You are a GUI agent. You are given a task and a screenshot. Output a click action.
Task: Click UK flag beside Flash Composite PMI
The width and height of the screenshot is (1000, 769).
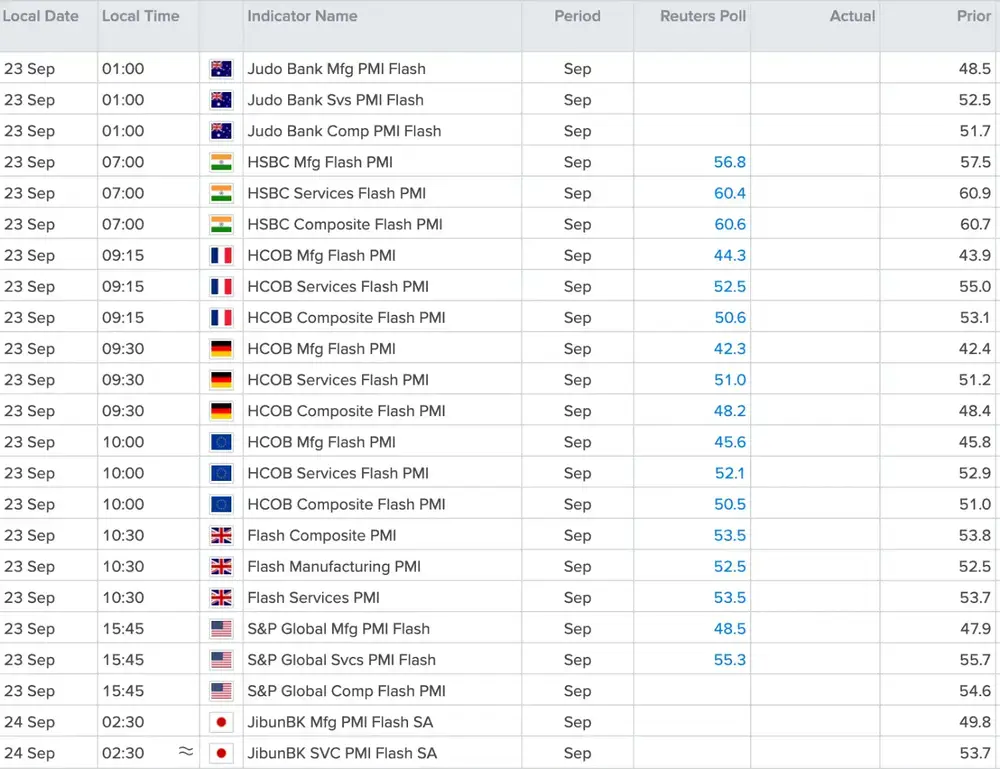221,536
